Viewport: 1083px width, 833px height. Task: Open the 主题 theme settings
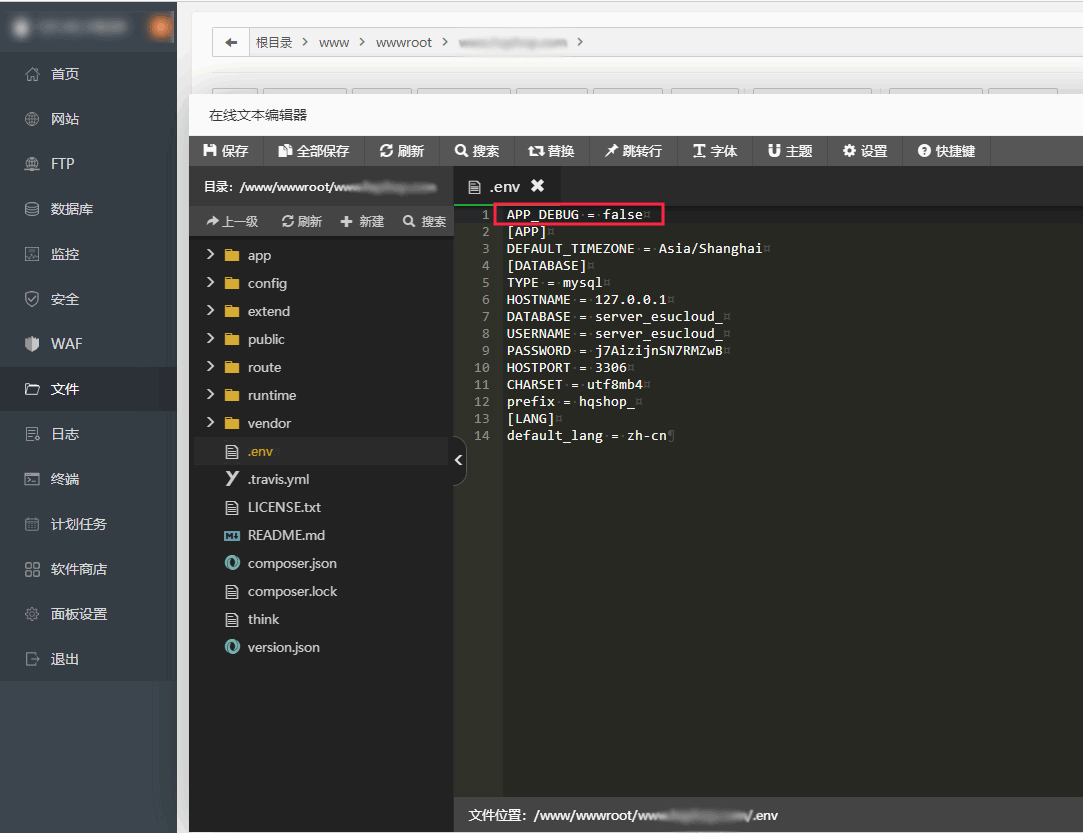point(790,151)
